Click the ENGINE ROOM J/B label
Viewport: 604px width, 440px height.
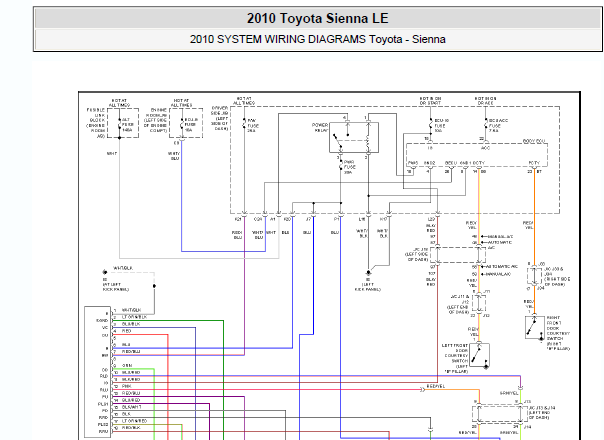tap(156, 120)
